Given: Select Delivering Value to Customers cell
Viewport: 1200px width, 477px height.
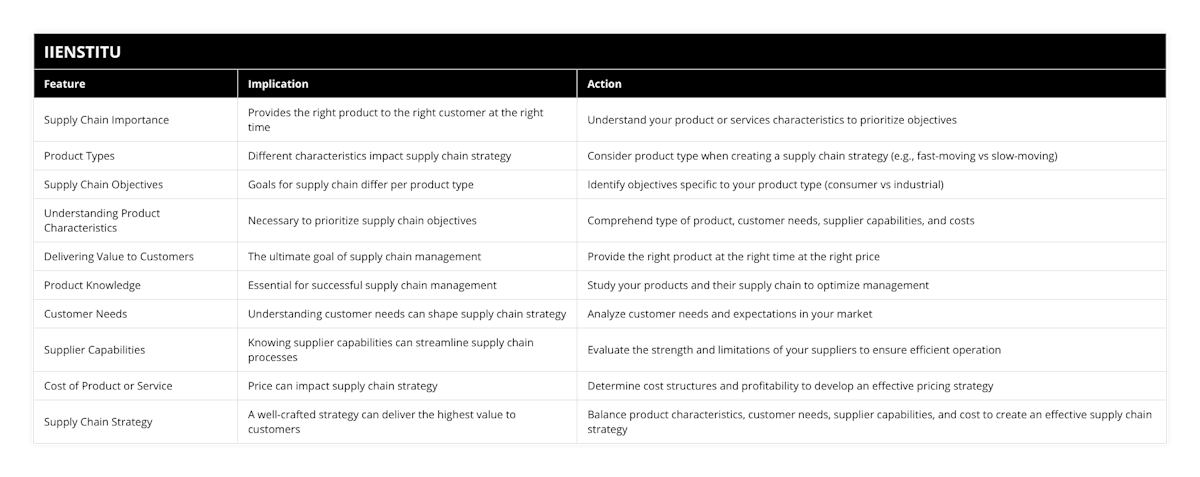Looking at the screenshot, I should pyautogui.click(x=118, y=257).
